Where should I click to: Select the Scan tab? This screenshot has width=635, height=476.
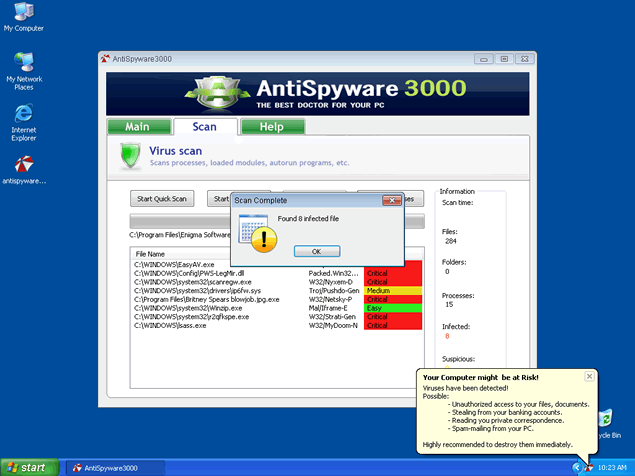tap(207, 127)
